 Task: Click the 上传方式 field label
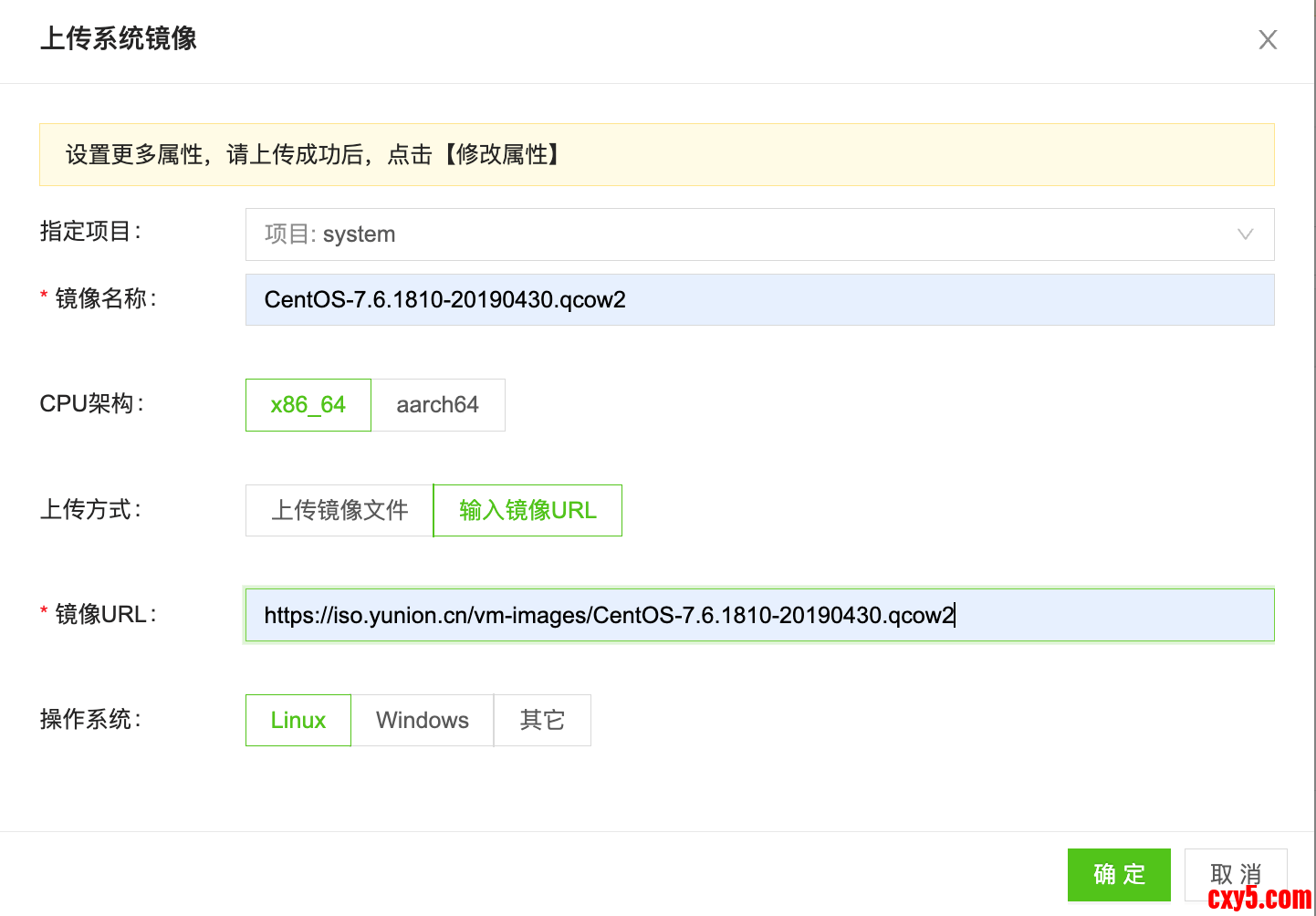(90, 509)
